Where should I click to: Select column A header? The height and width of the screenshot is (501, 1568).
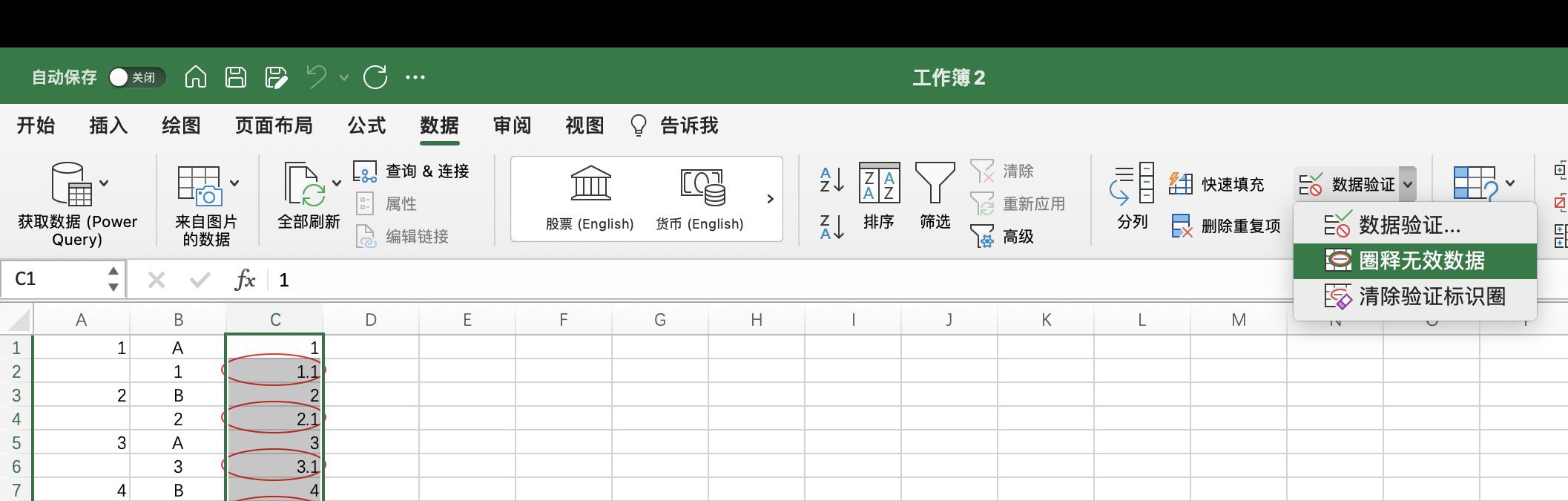(82, 320)
